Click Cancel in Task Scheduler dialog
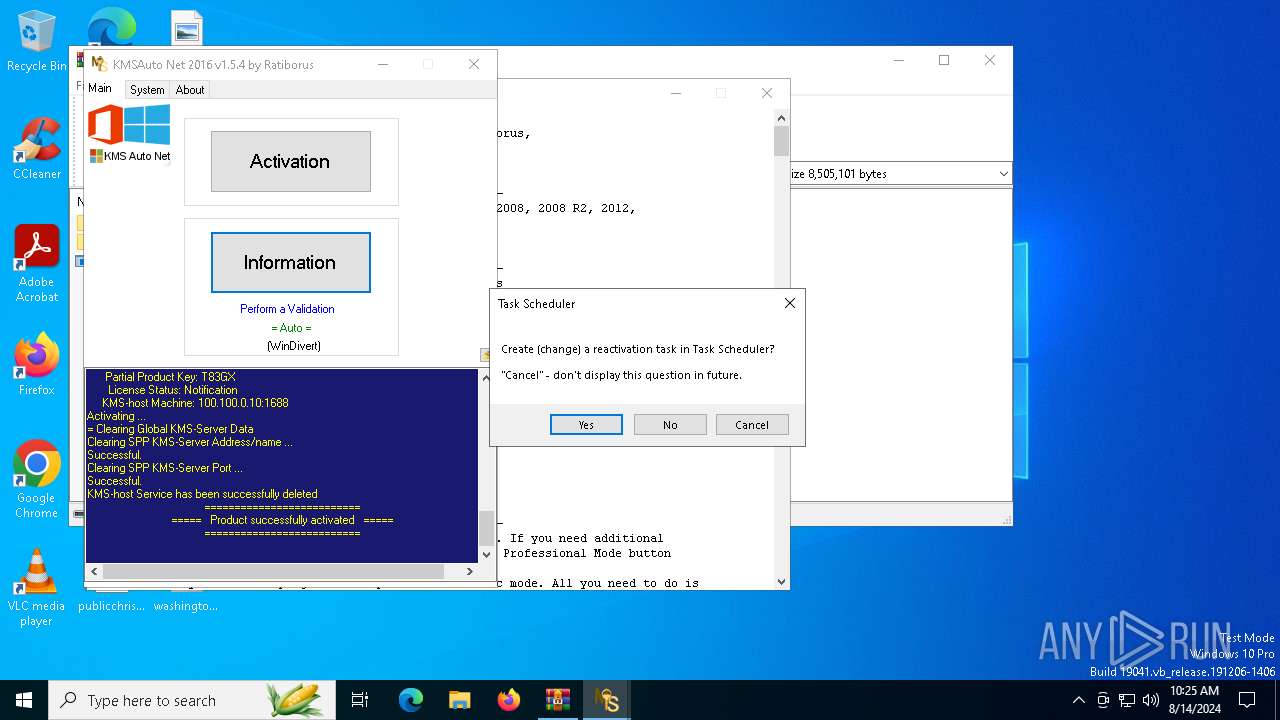The height and width of the screenshot is (720, 1280). pos(752,425)
